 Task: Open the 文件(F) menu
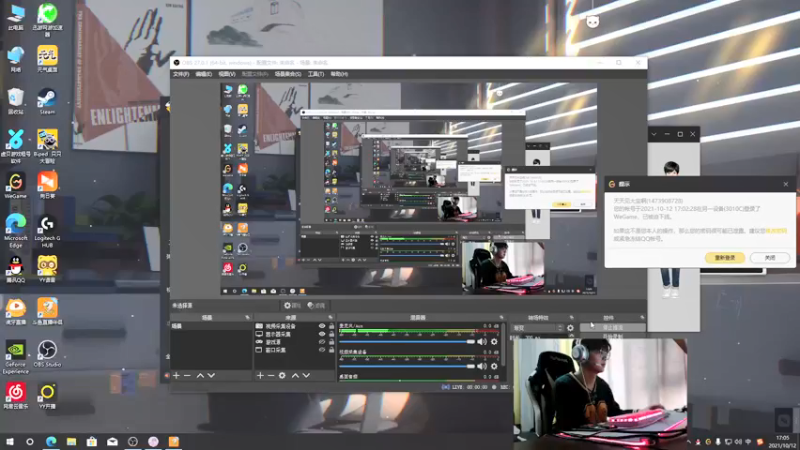pyautogui.click(x=181, y=74)
